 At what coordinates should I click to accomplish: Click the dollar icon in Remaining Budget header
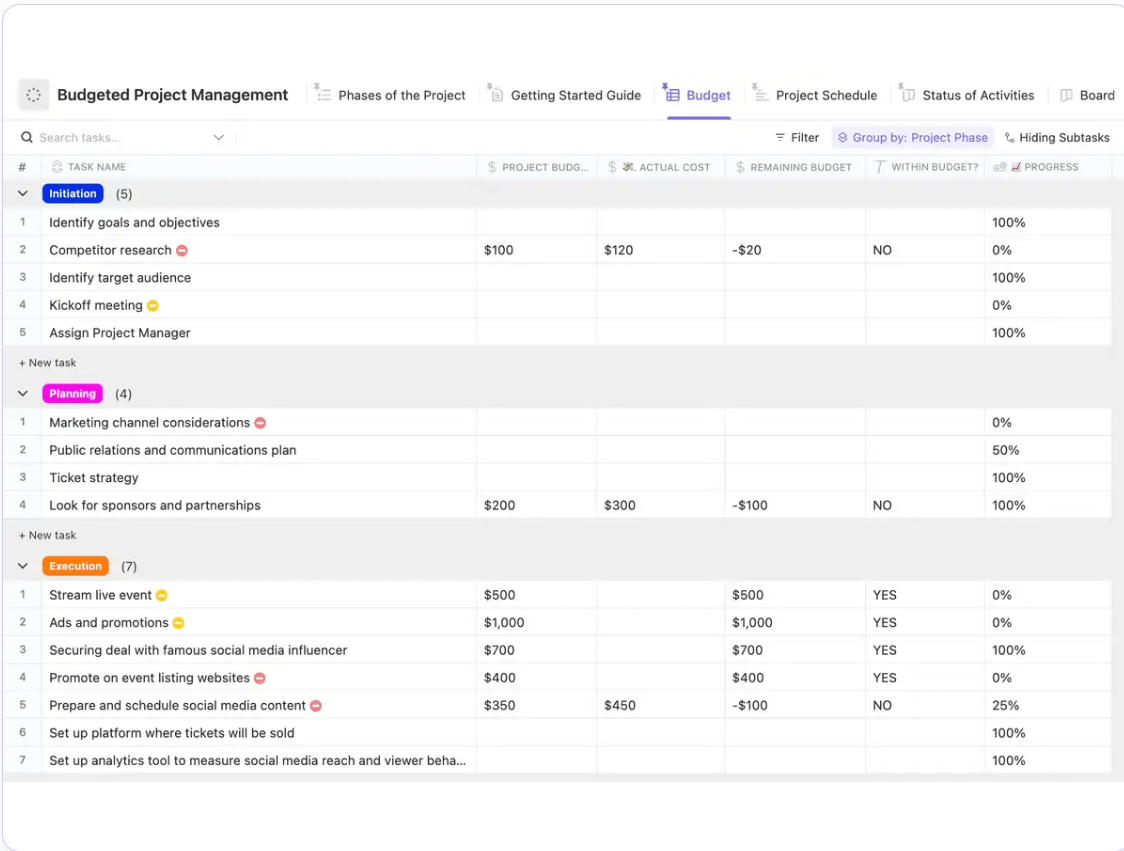click(x=740, y=167)
